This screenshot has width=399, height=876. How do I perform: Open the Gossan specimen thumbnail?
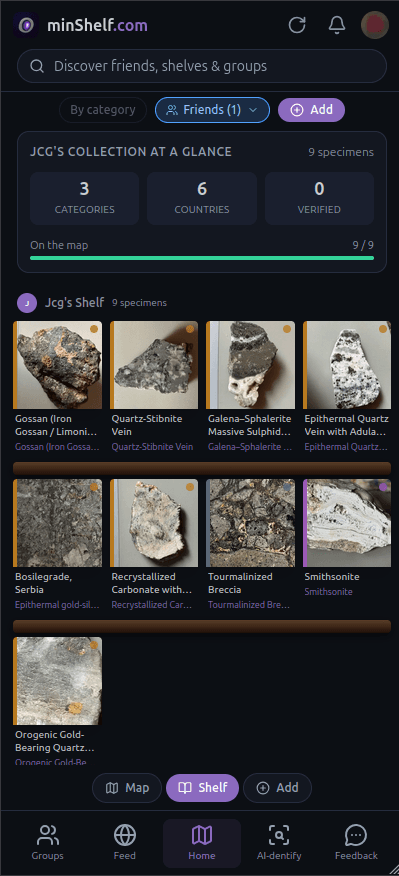click(x=58, y=365)
